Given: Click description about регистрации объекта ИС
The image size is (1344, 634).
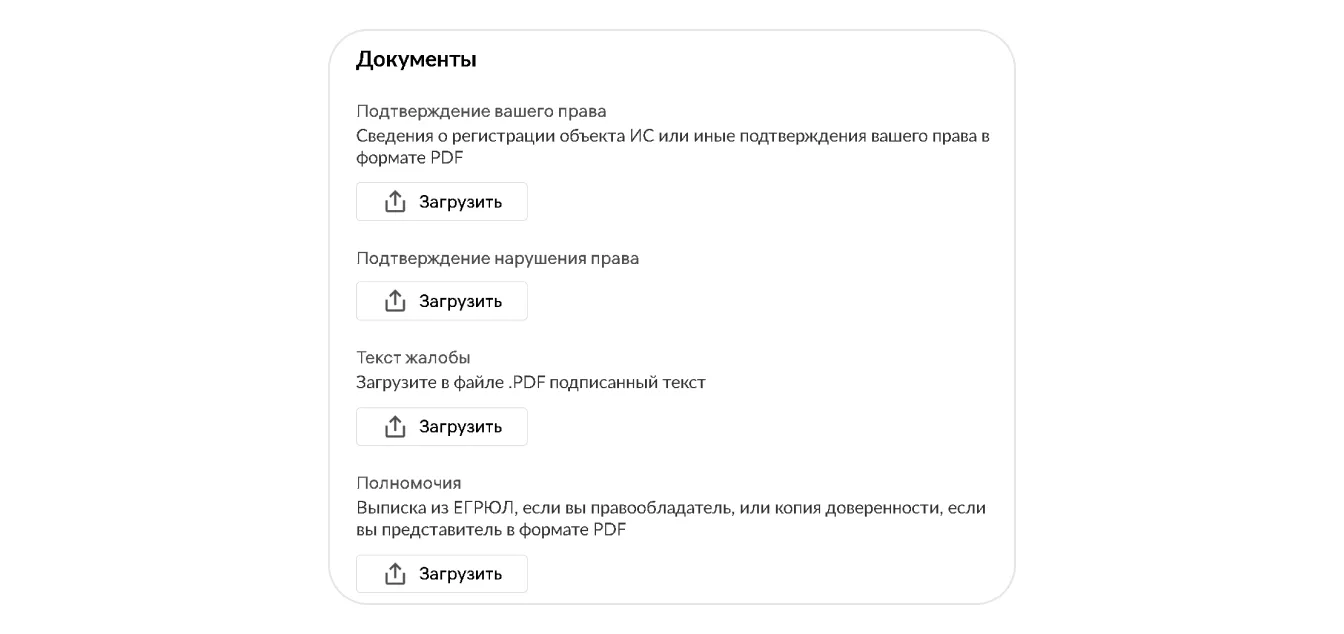Looking at the screenshot, I should tap(672, 136).
